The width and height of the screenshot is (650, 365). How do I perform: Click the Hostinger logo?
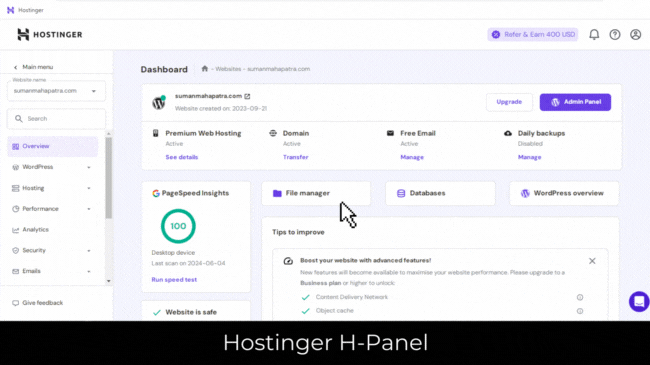coord(50,34)
